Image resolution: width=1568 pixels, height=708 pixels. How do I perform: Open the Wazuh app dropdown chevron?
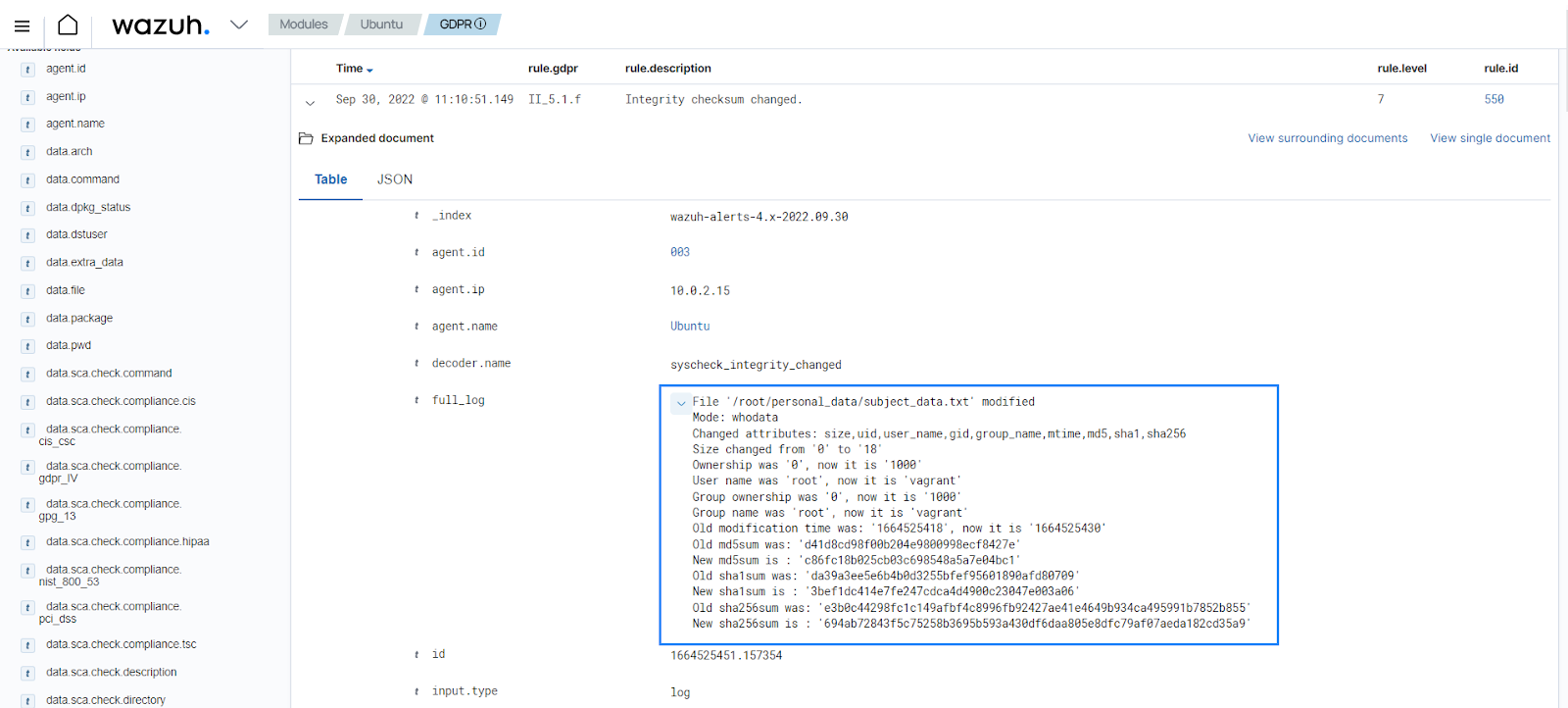coord(239,25)
